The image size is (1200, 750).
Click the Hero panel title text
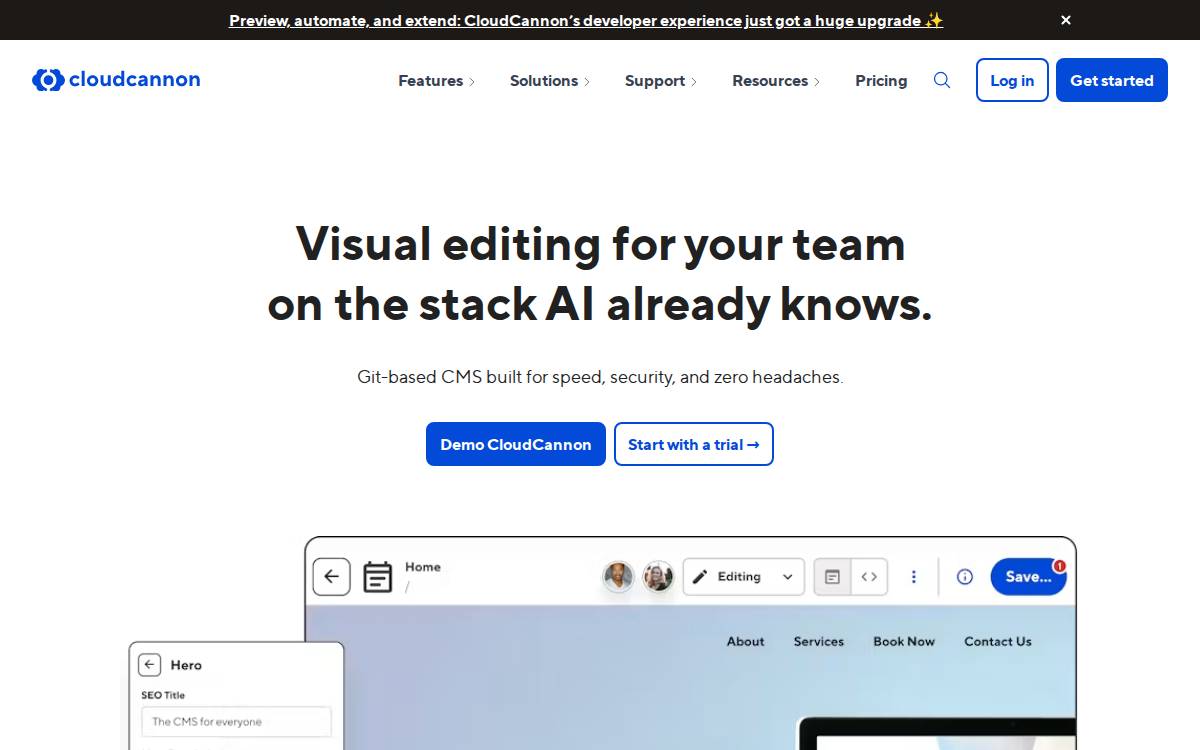pos(186,665)
